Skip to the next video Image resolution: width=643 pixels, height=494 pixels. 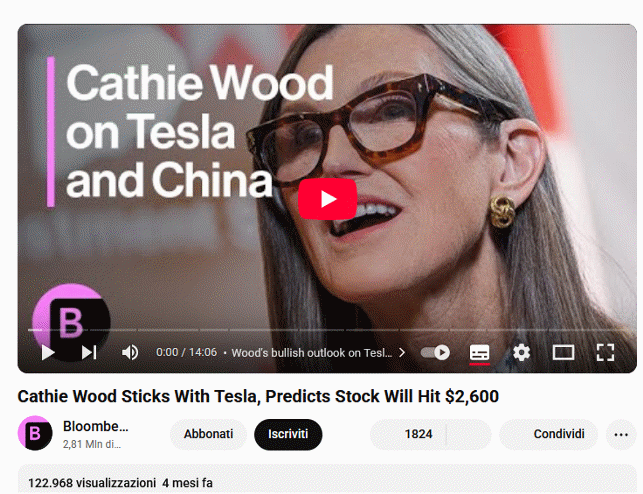pos(89,353)
